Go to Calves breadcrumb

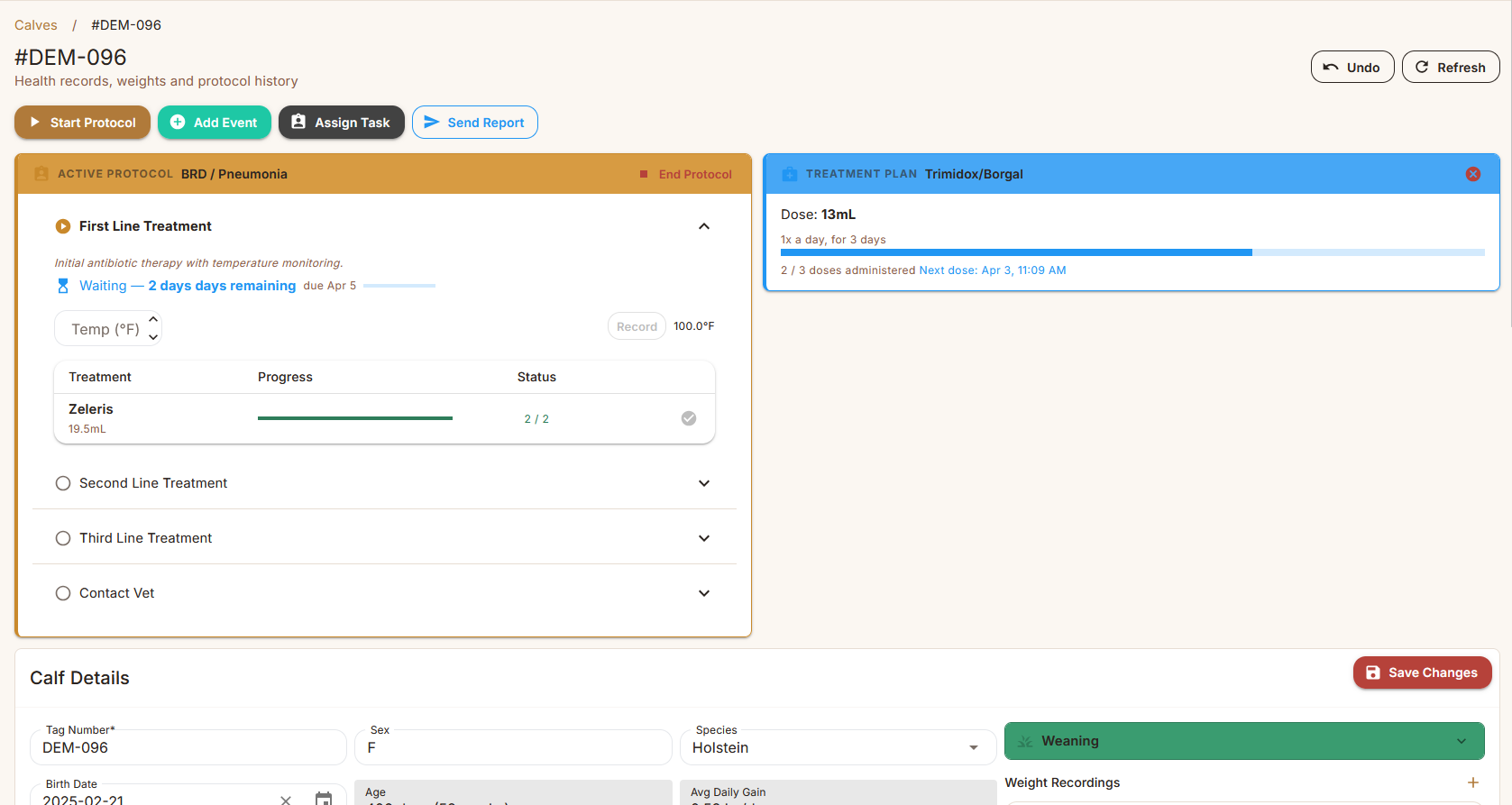(x=36, y=25)
